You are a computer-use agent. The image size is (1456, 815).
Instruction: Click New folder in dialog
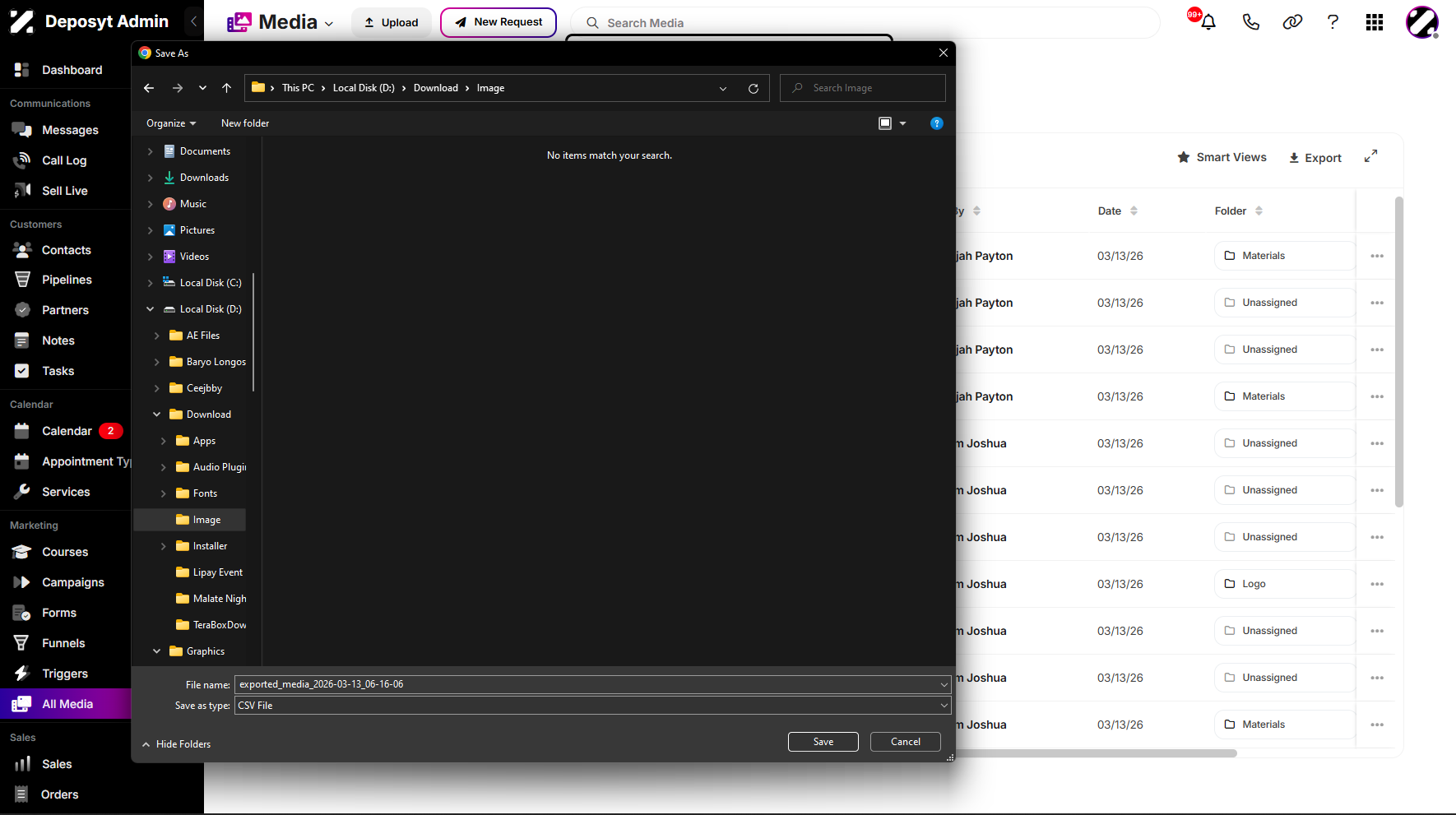pyautogui.click(x=245, y=123)
